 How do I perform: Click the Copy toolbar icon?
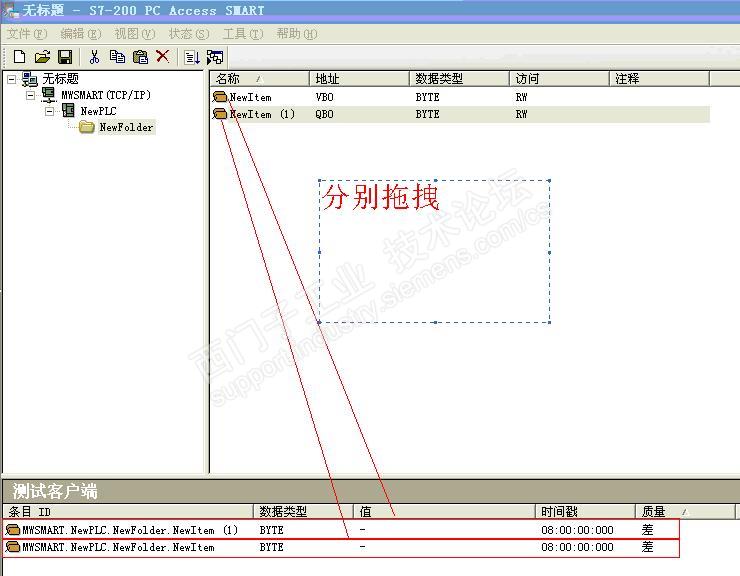[117, 57]
